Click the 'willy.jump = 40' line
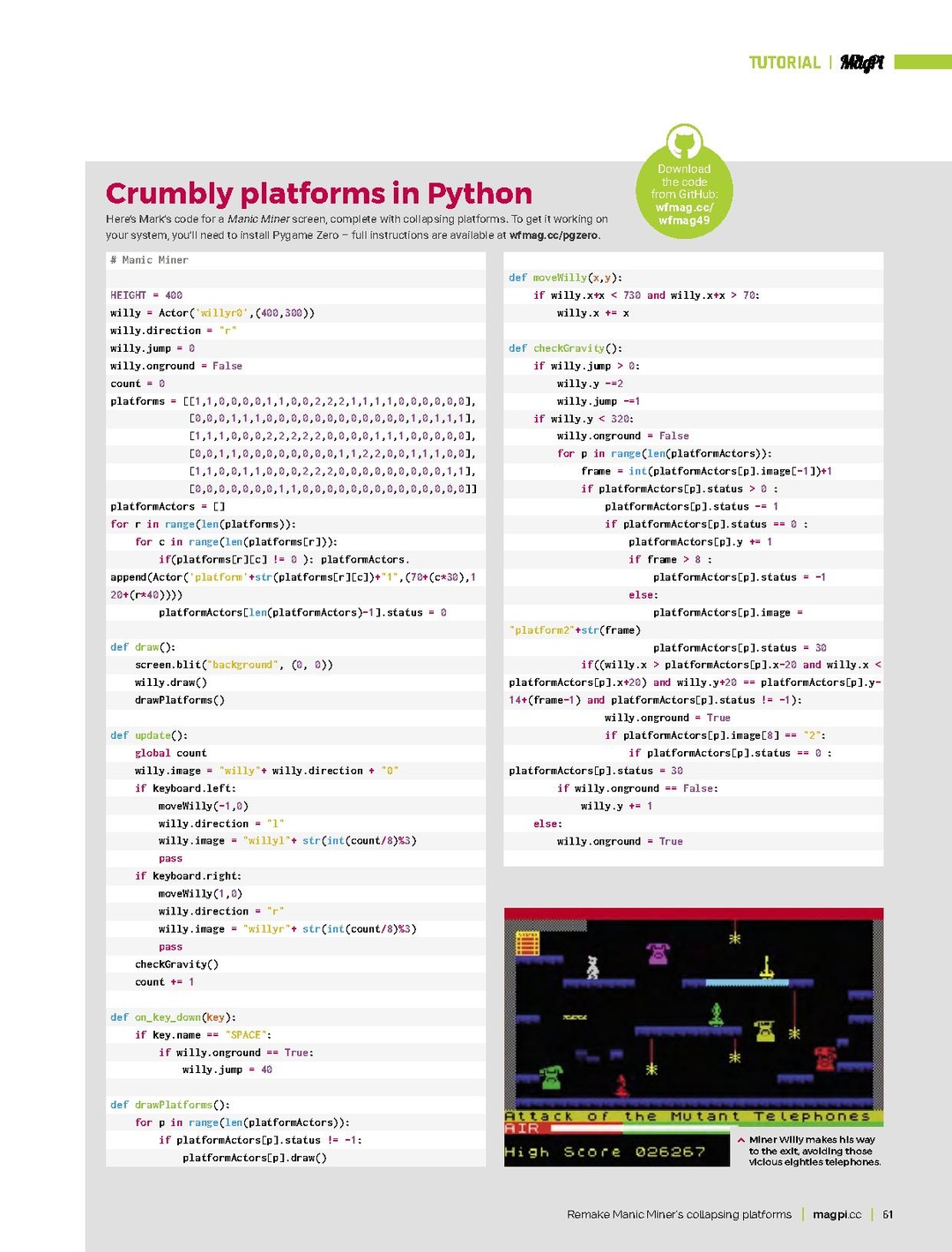This screenshot has height=1252, width=952. click(x=227, y=1069)
